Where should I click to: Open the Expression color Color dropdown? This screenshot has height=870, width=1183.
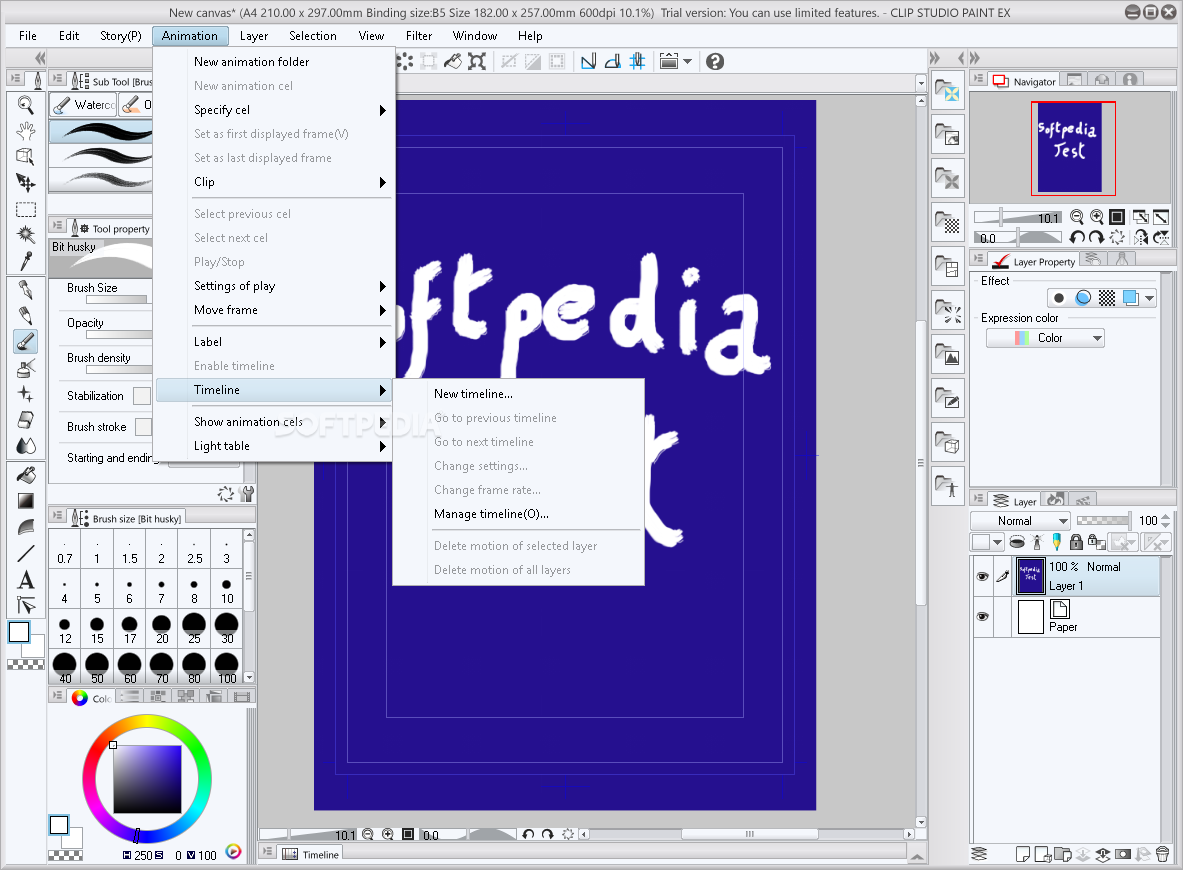1045,338
